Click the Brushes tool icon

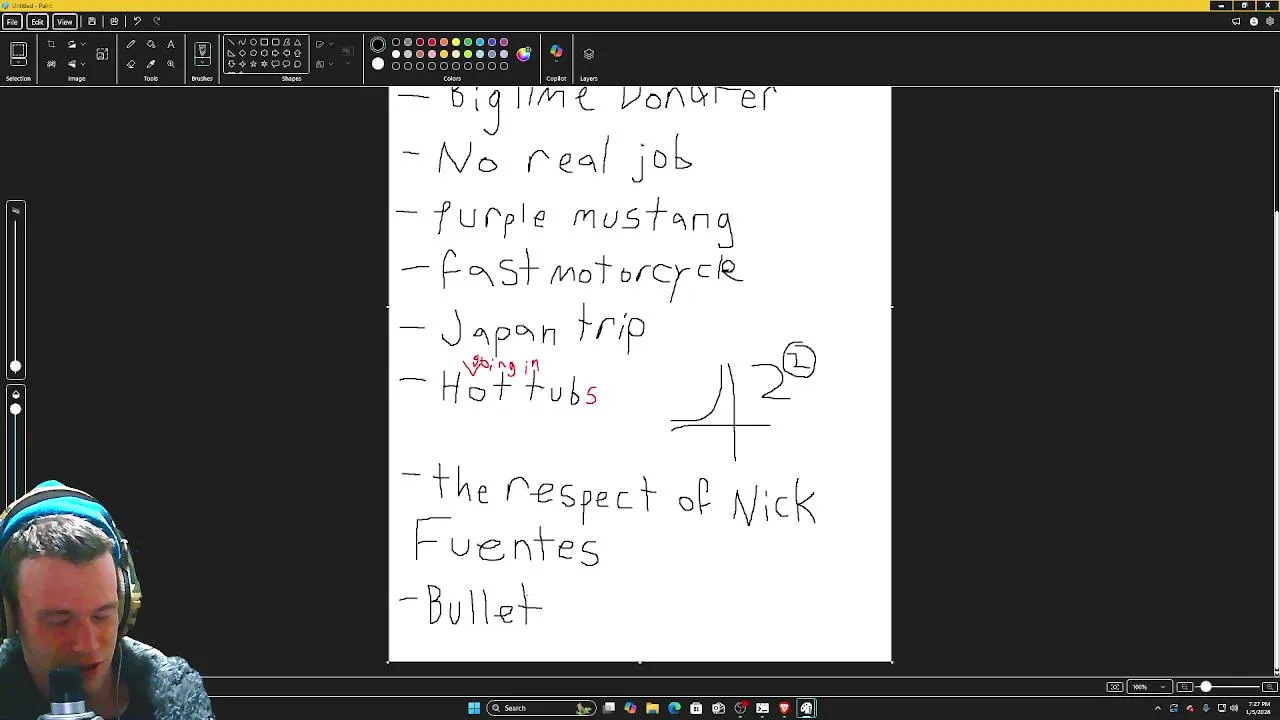202,50
